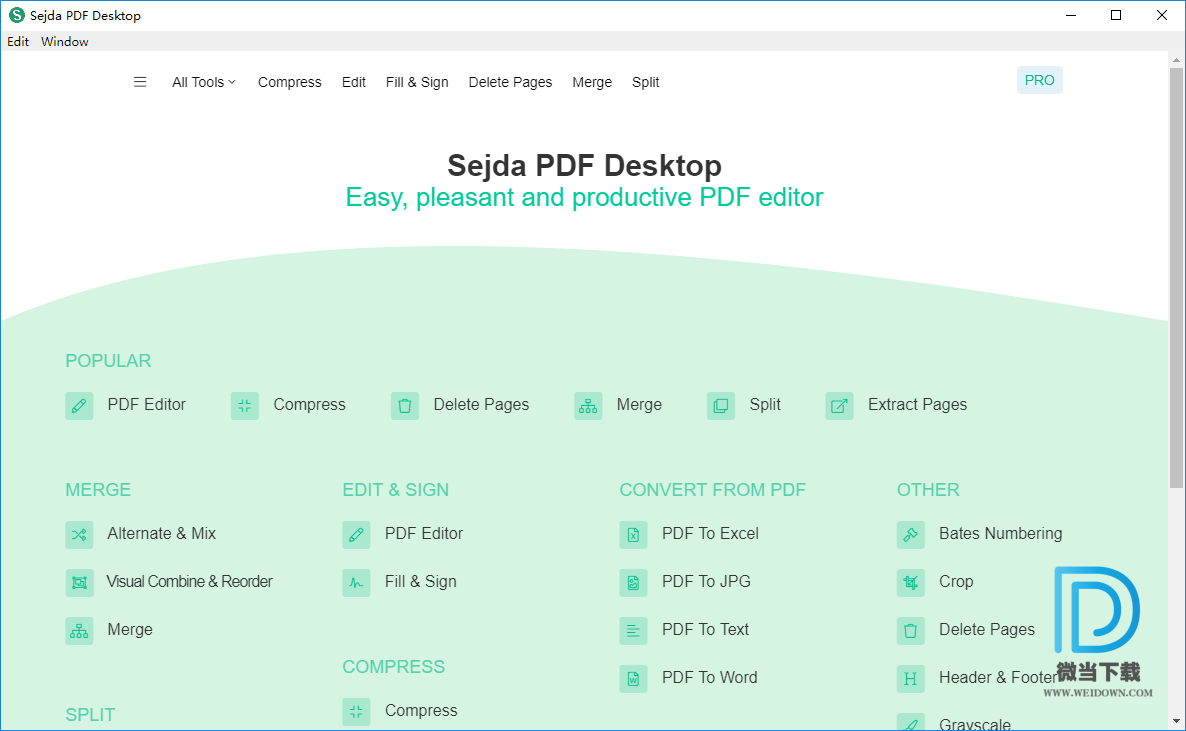Click the PDF To Word icon
Viewport: 1186px width, 731px height.
pos(633,679)
